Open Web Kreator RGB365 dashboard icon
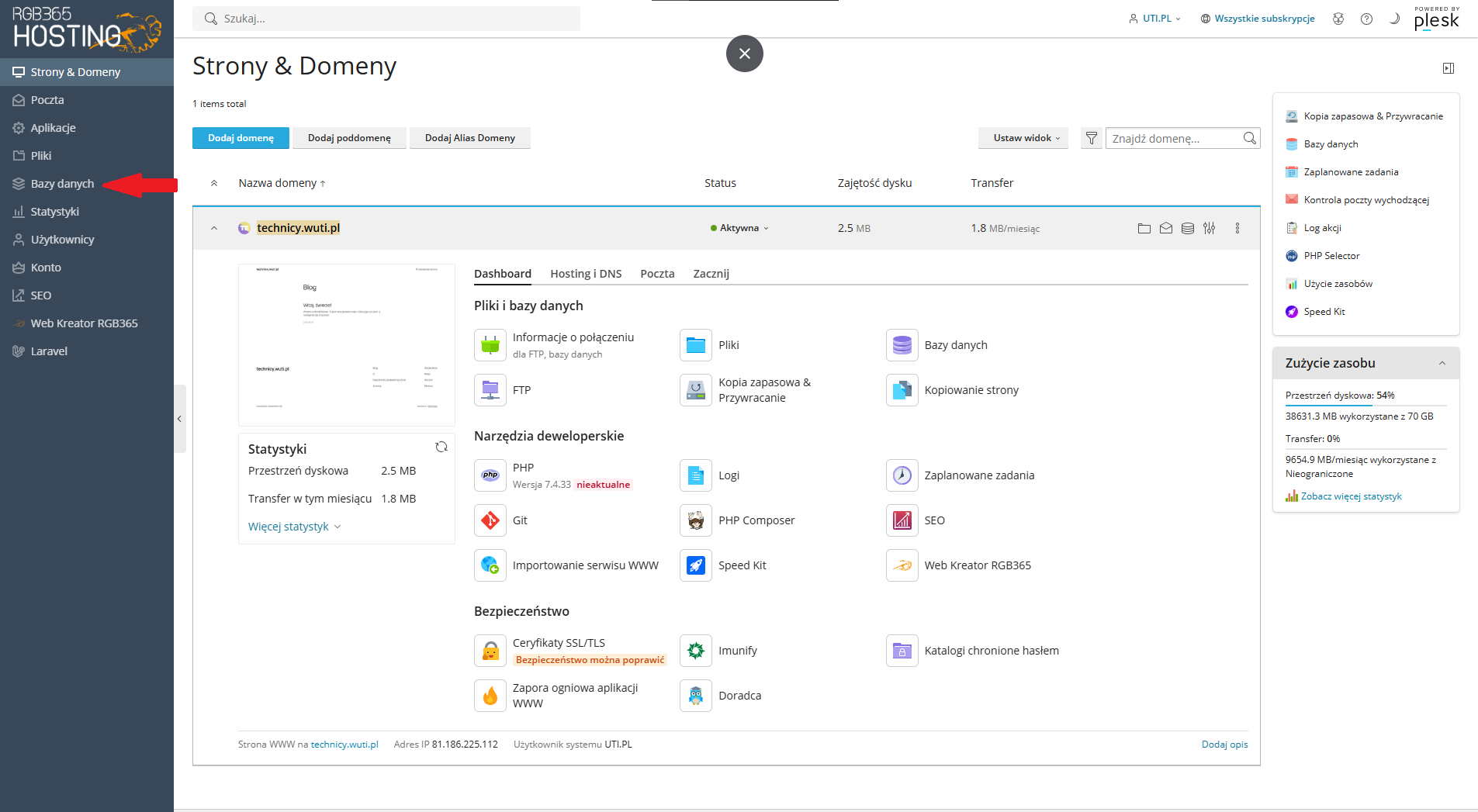 [902, 565]
